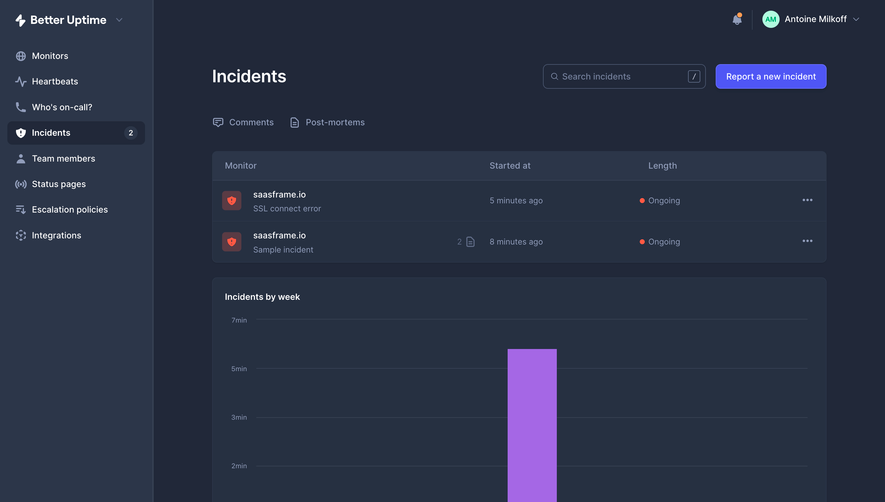Click the AM user avatar
885x502 pixels.
click(x=770, y=19)
